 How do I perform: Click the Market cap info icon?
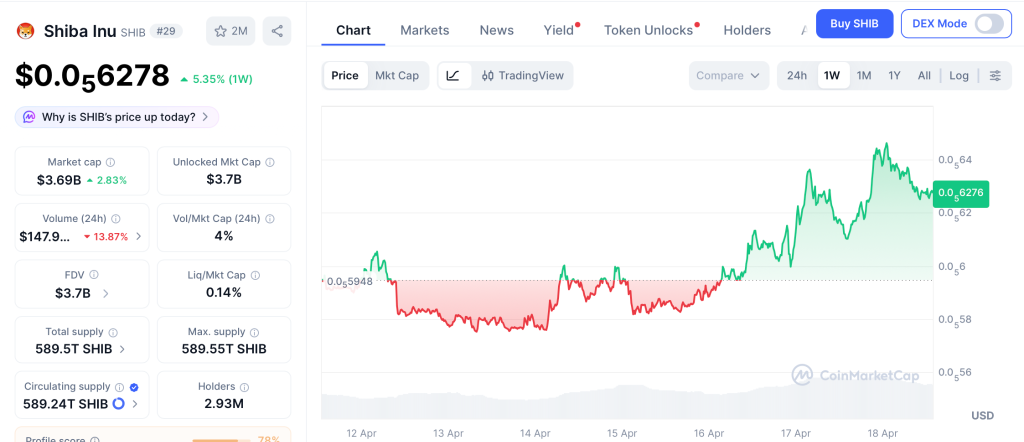(x=110, y=162)
